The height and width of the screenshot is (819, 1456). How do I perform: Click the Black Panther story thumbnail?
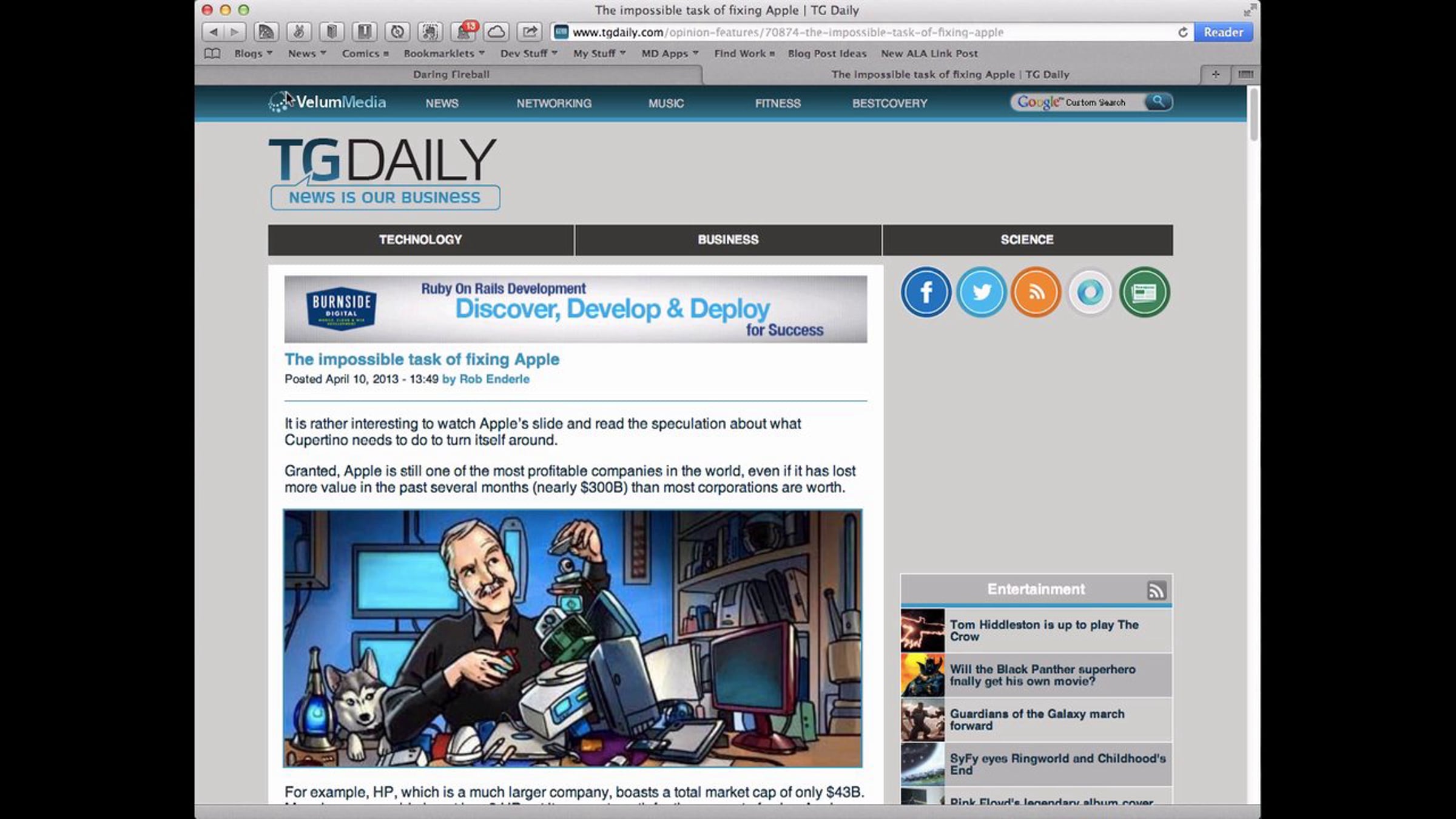(x=922, y=675)
